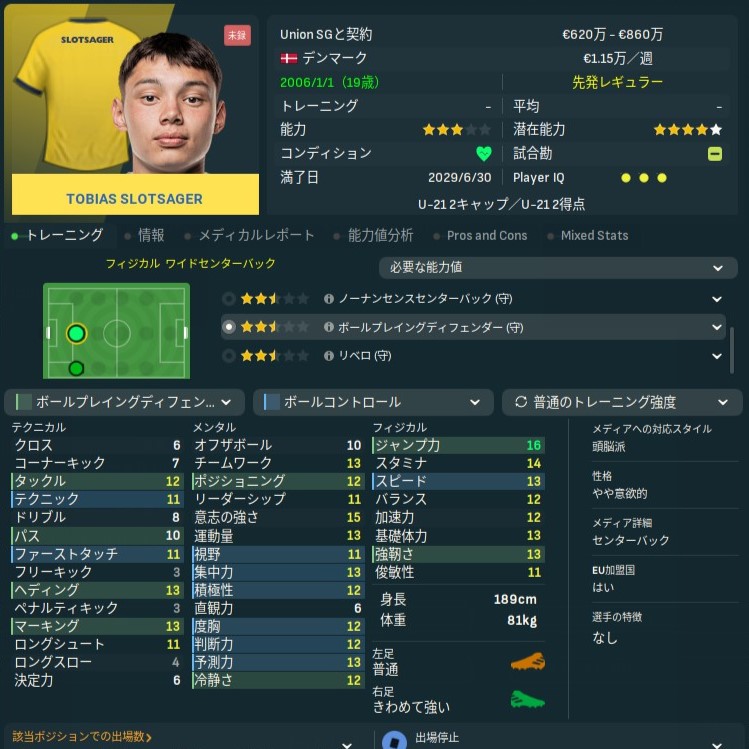This screenshot has height=749, width=749.
Task: Click the green right foot boot icon
Action: [528, 700]
